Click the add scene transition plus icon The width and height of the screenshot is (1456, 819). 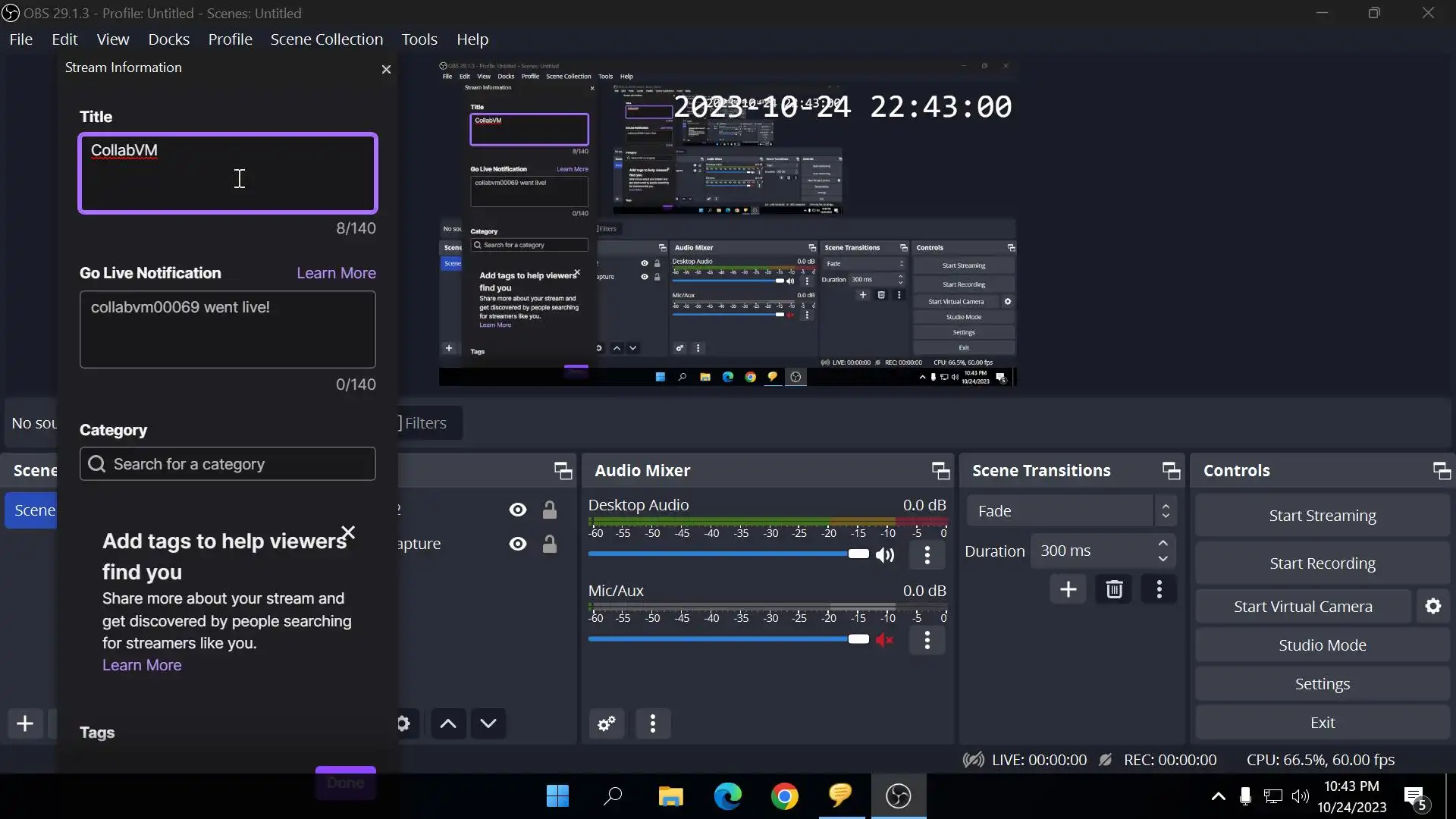tap(1068, 589)
